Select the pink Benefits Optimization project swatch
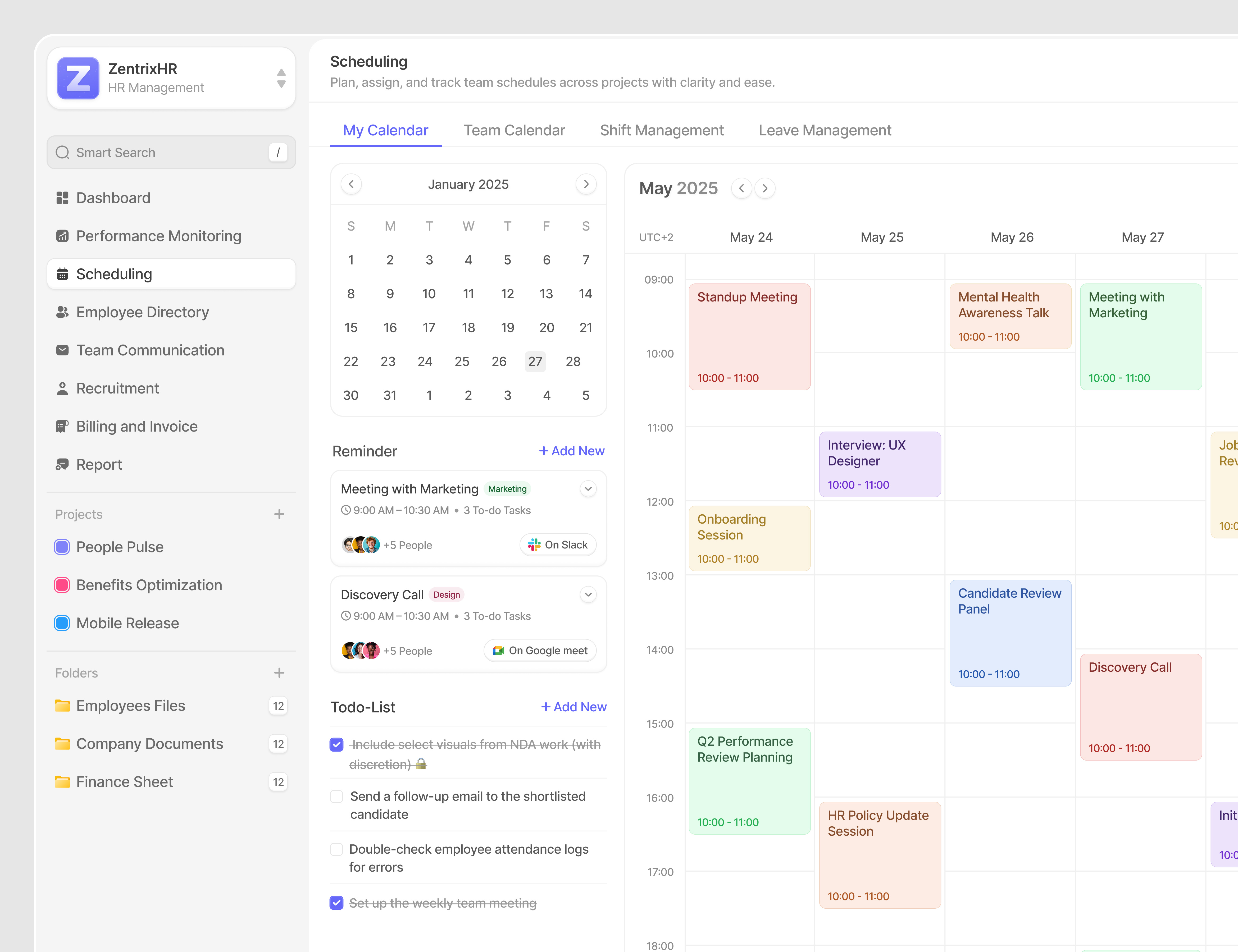The height and width of the screenshot is (952, 1238). click(62, 585)
